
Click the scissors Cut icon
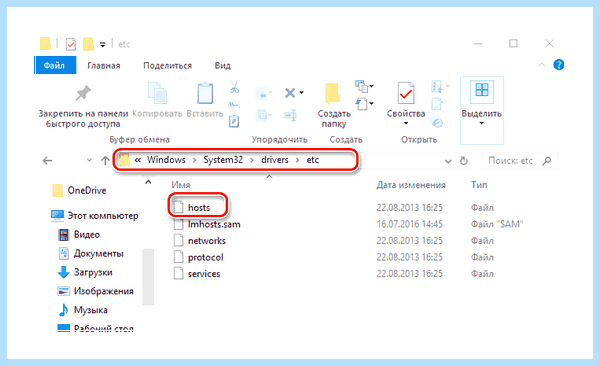click(234, 87)
